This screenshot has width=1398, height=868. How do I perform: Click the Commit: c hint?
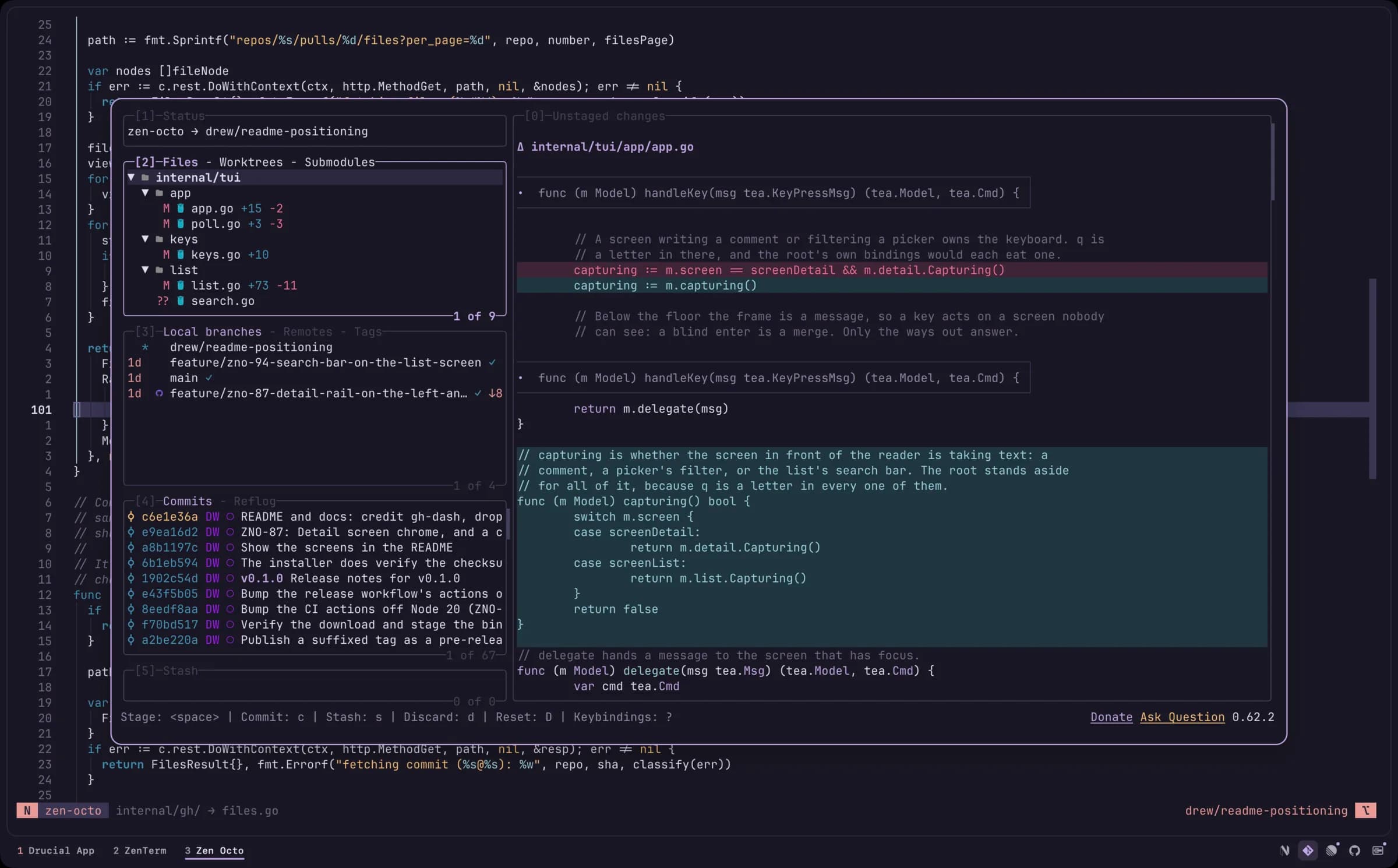(273, 717)
